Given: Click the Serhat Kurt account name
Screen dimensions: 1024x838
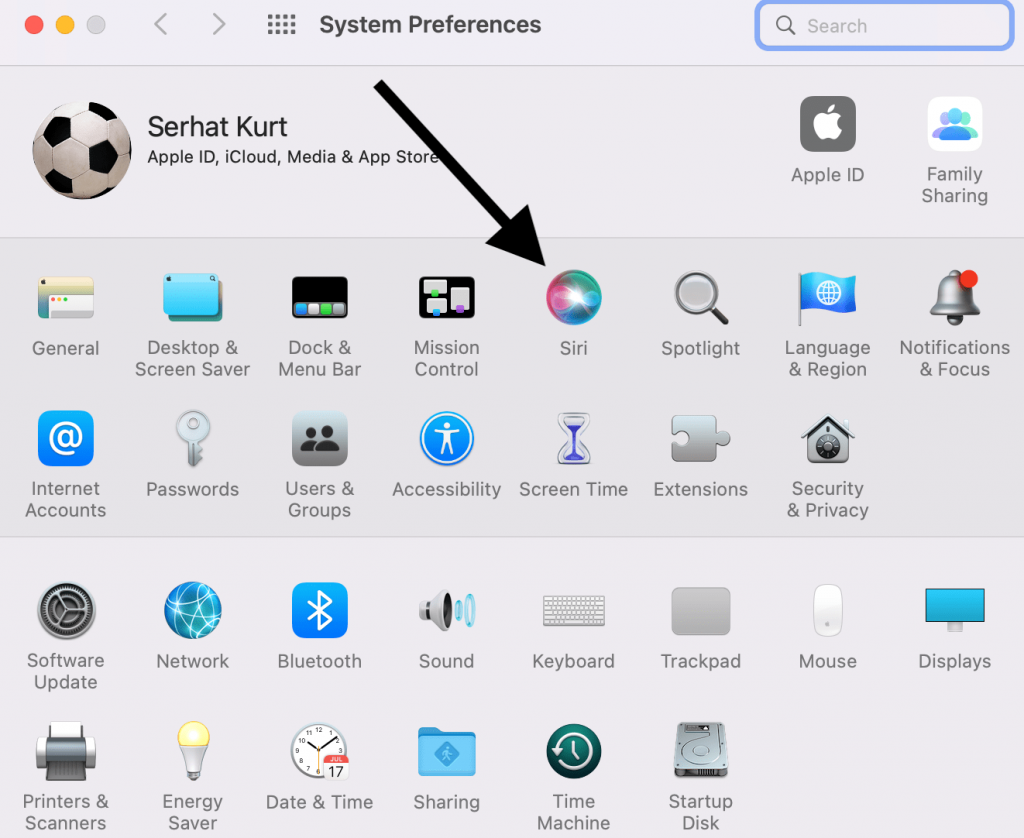Looking at the screenshot, I should pyautogui.click(x=217, y=127).
